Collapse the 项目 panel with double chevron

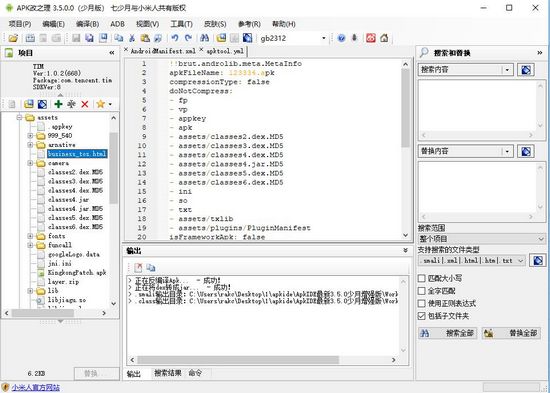112,53
